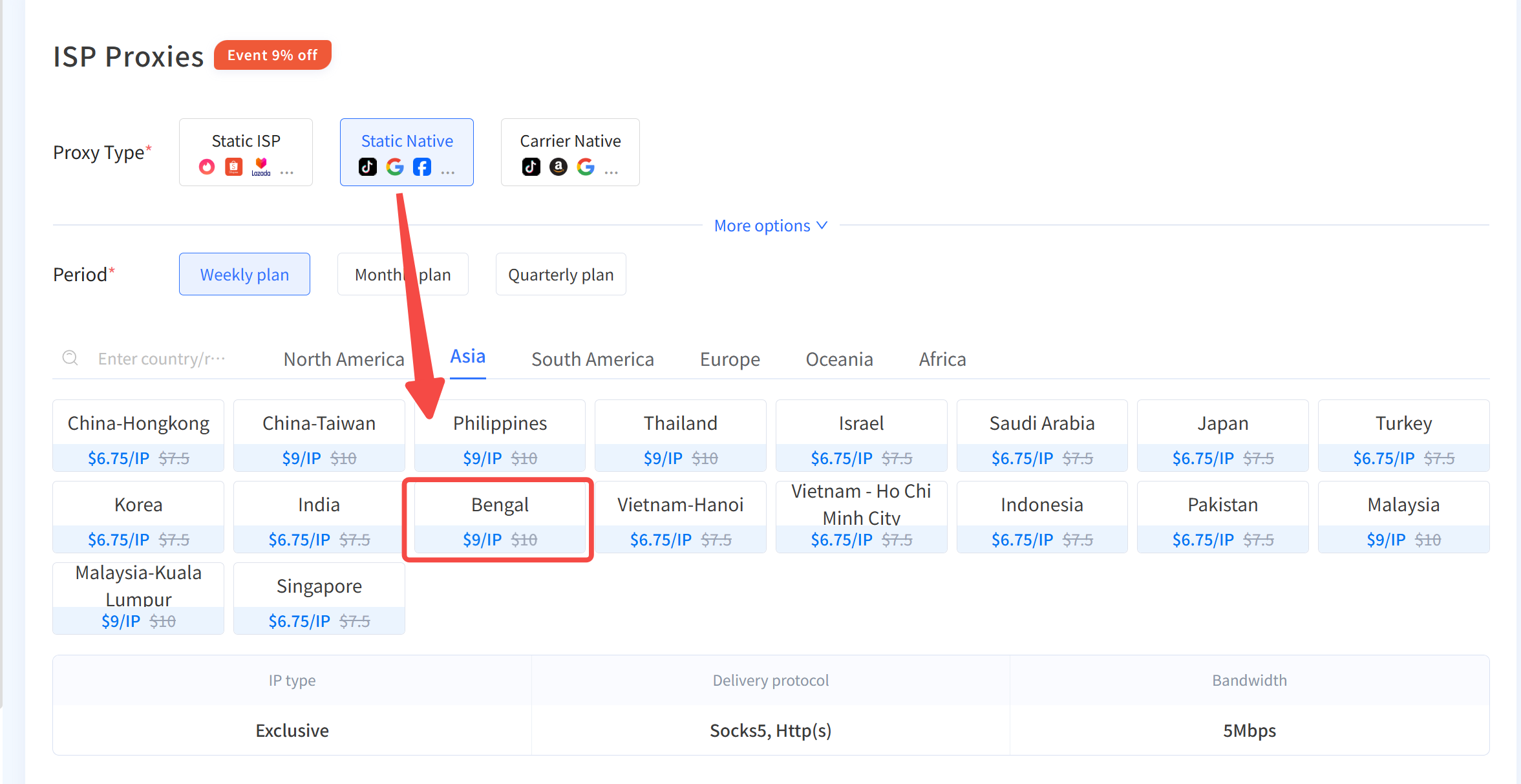Open the Europe tab

[730, 359]
